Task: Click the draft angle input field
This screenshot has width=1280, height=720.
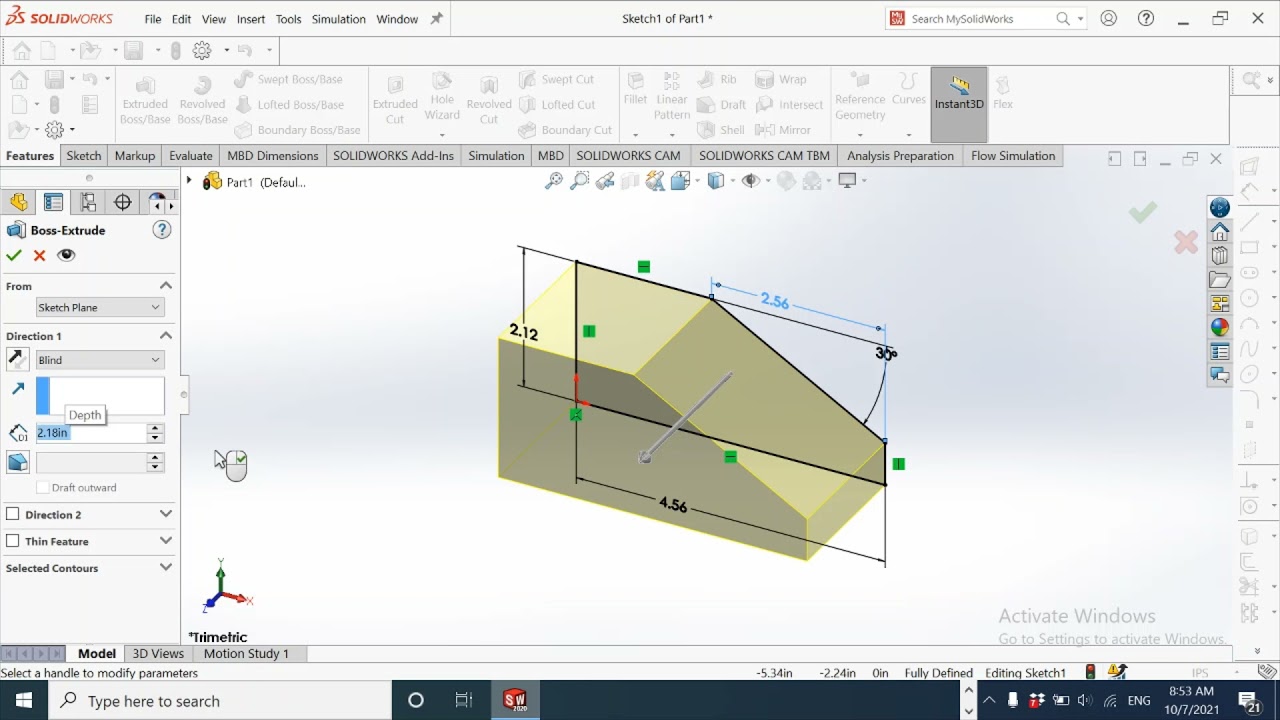Action: 90,462
